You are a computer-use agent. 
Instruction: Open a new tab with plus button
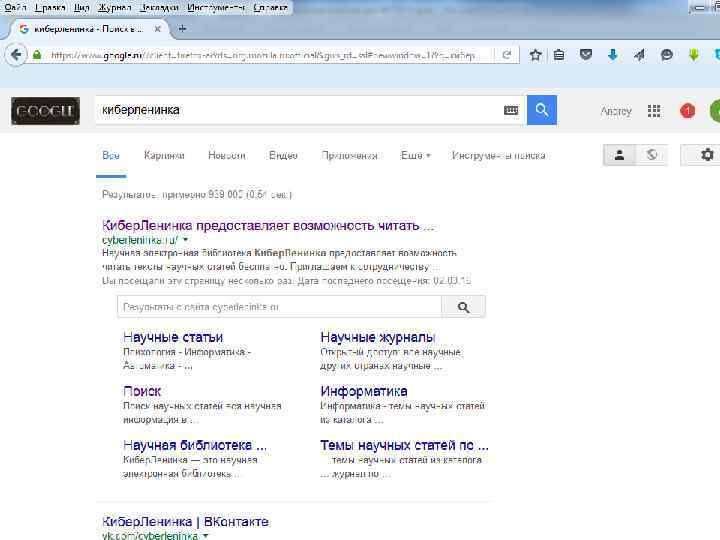coord(182,29)
